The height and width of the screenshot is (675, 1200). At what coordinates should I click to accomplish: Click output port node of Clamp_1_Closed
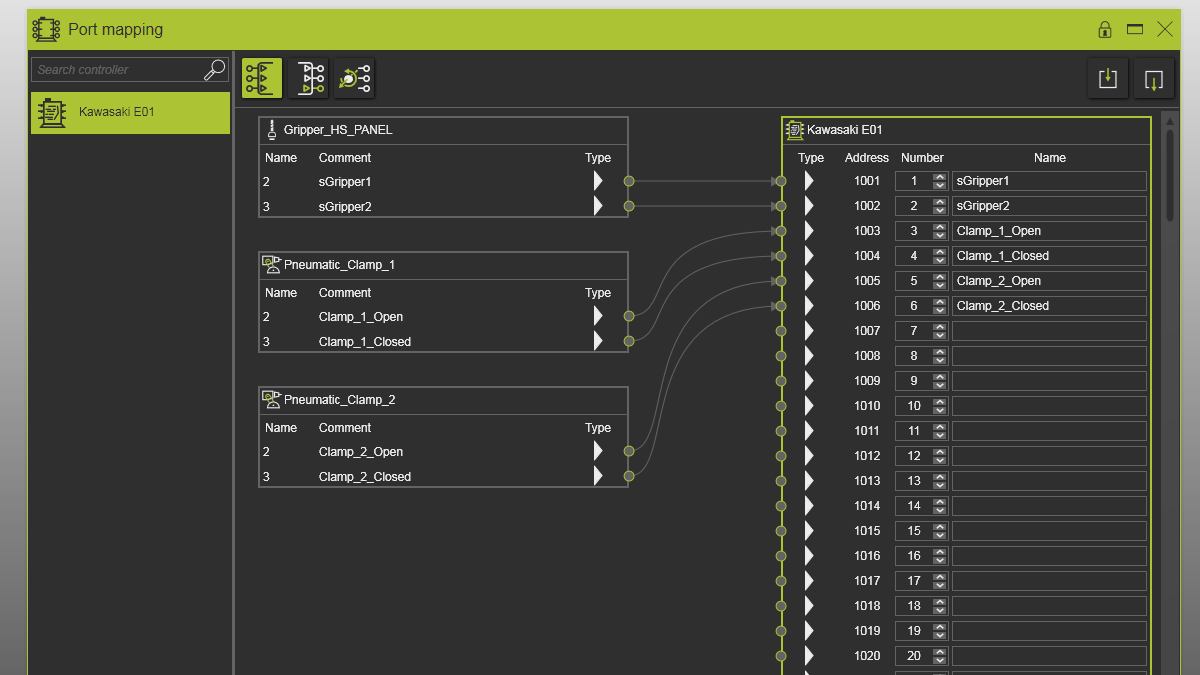629,341
